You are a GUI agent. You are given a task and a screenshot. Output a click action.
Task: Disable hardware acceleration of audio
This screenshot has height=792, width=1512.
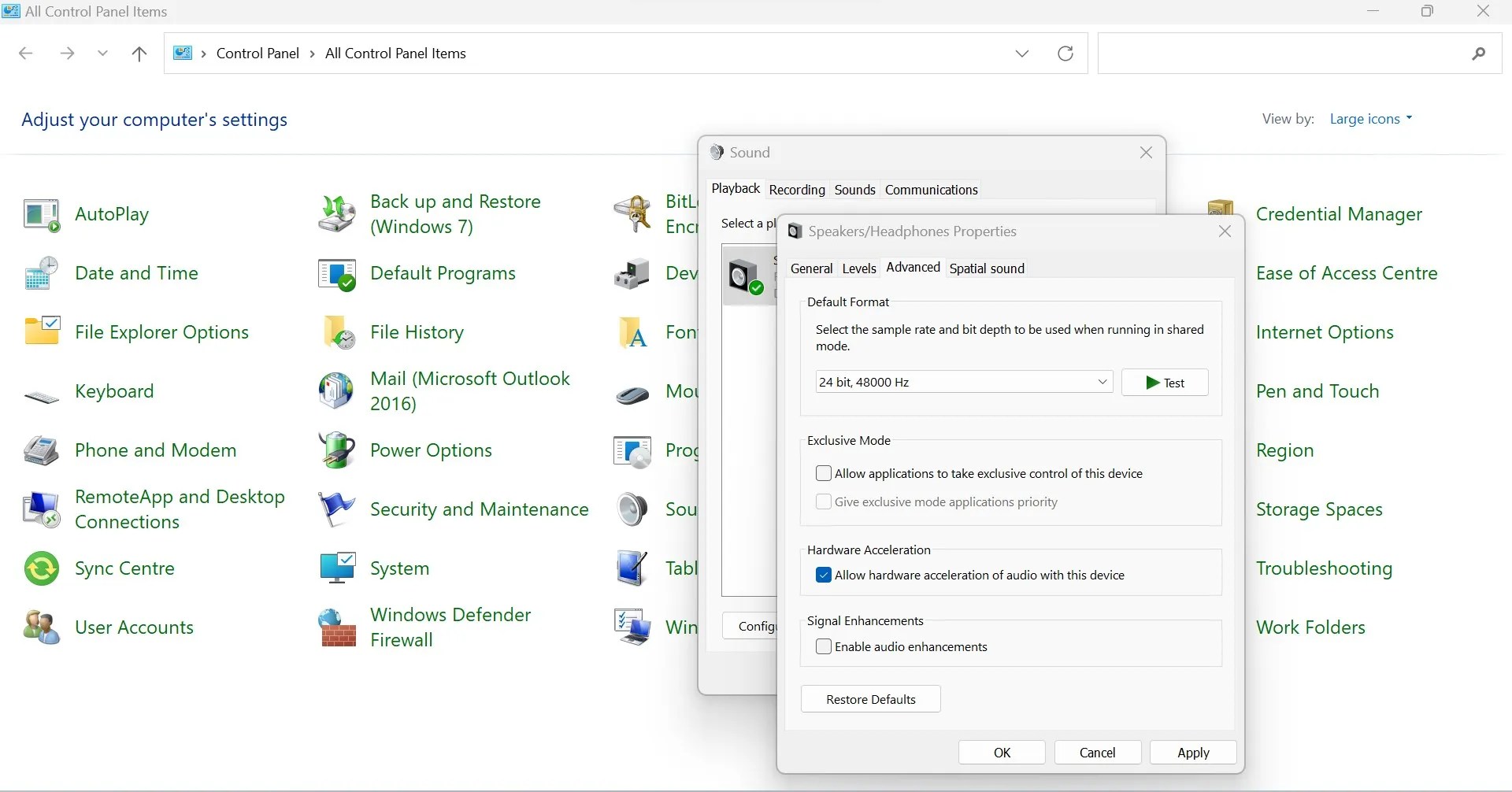824,575
